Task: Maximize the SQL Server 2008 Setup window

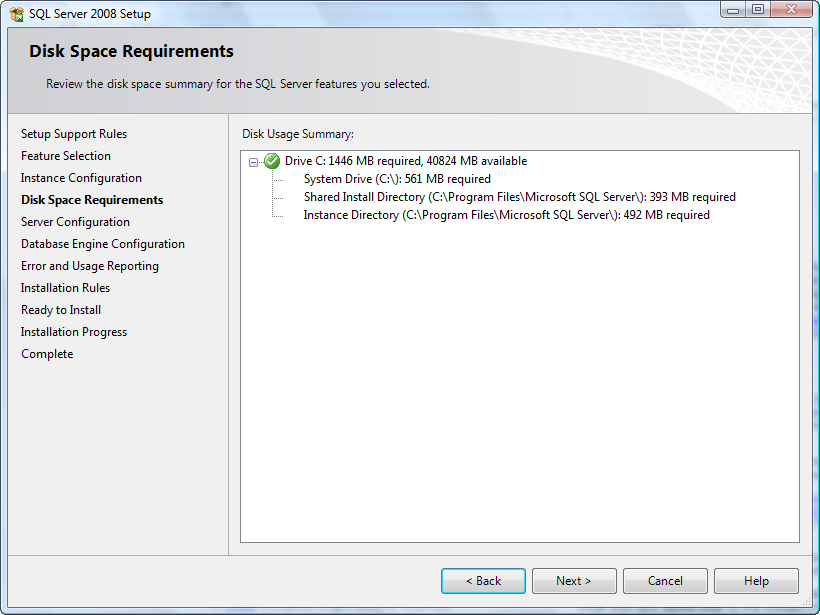Action: [758, 10]
